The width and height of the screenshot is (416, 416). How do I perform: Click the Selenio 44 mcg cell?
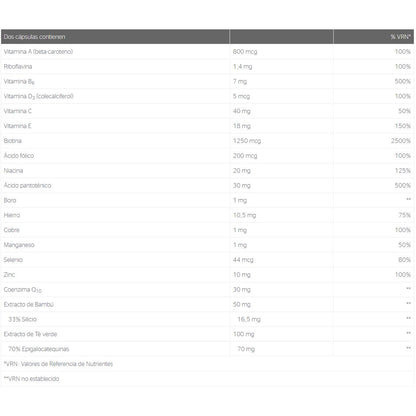click(243, 260)
